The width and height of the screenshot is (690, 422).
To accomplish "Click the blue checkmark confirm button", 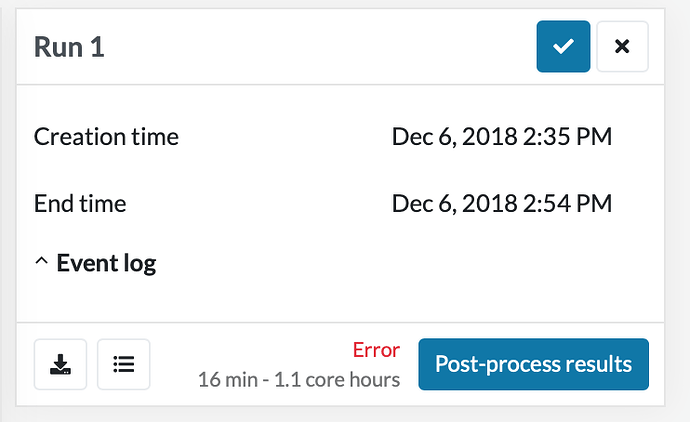I will [563, 47].
